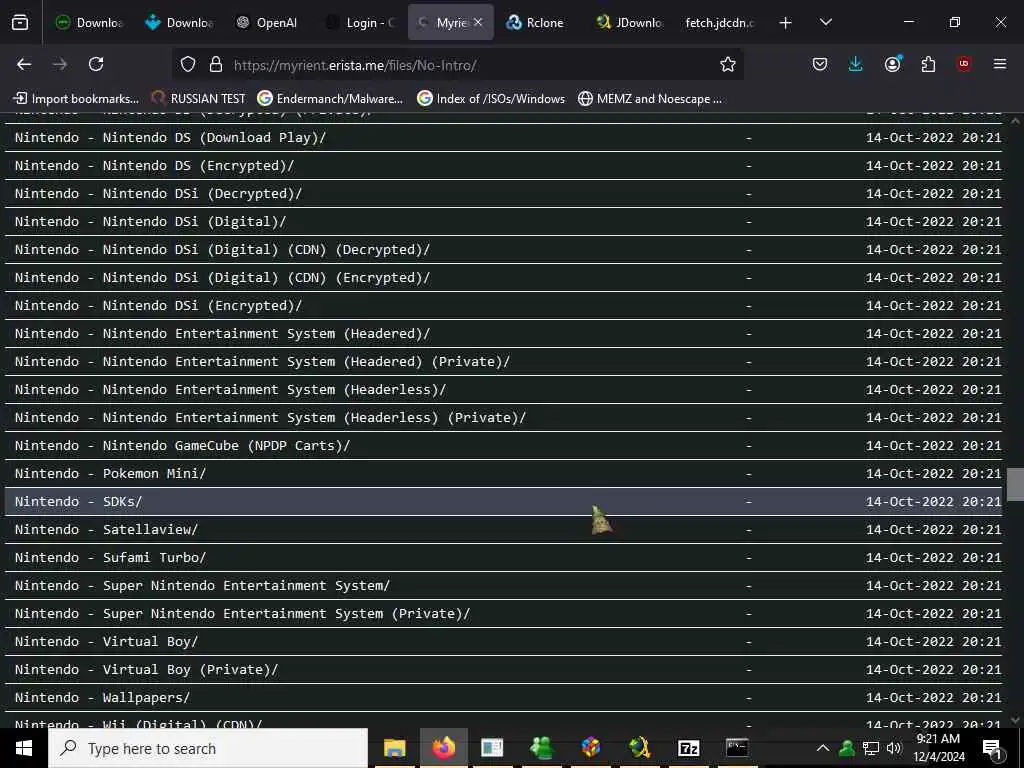Save page to Pocket
The height and width of the screenshot is (768, 1024).
(x=820, y=64)
